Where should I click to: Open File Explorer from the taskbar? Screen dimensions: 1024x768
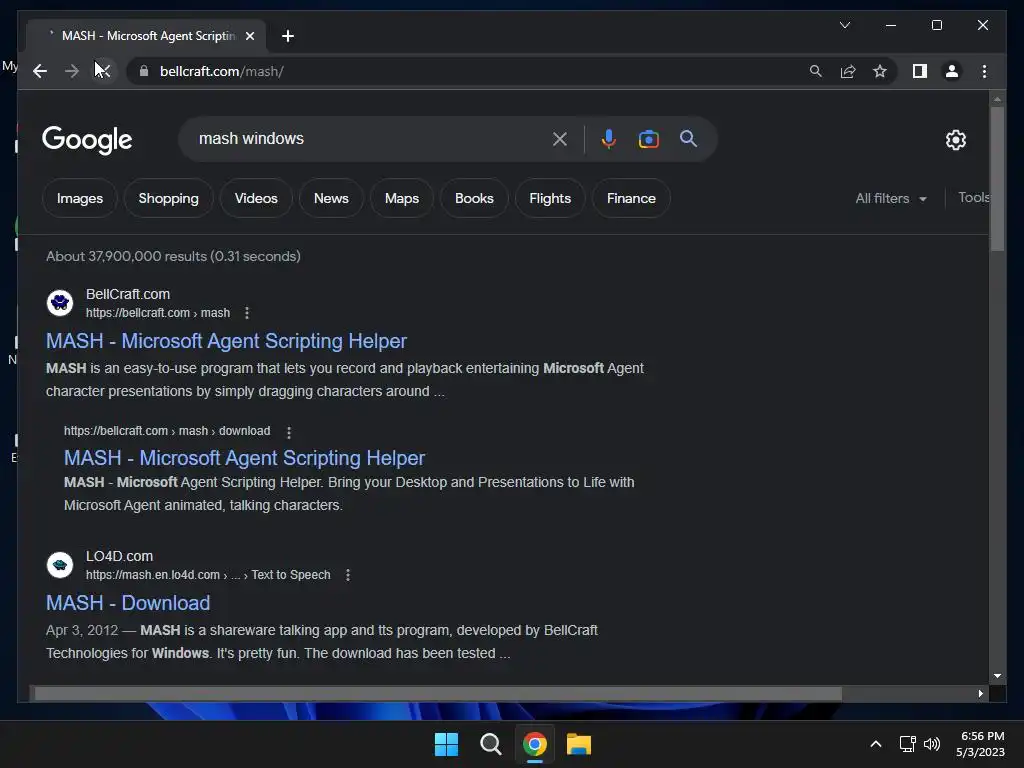tap(579, 744)
